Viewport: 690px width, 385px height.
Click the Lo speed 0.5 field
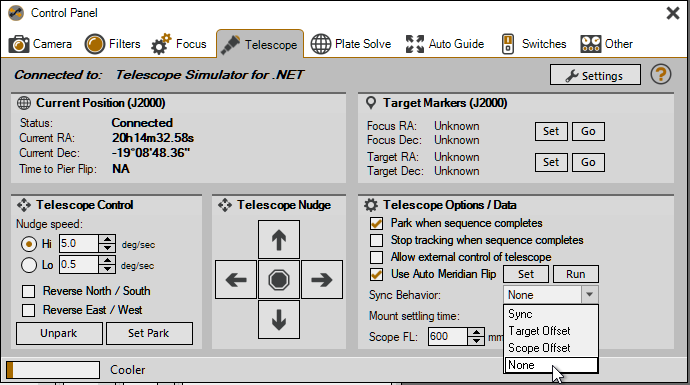click(79, 264)
